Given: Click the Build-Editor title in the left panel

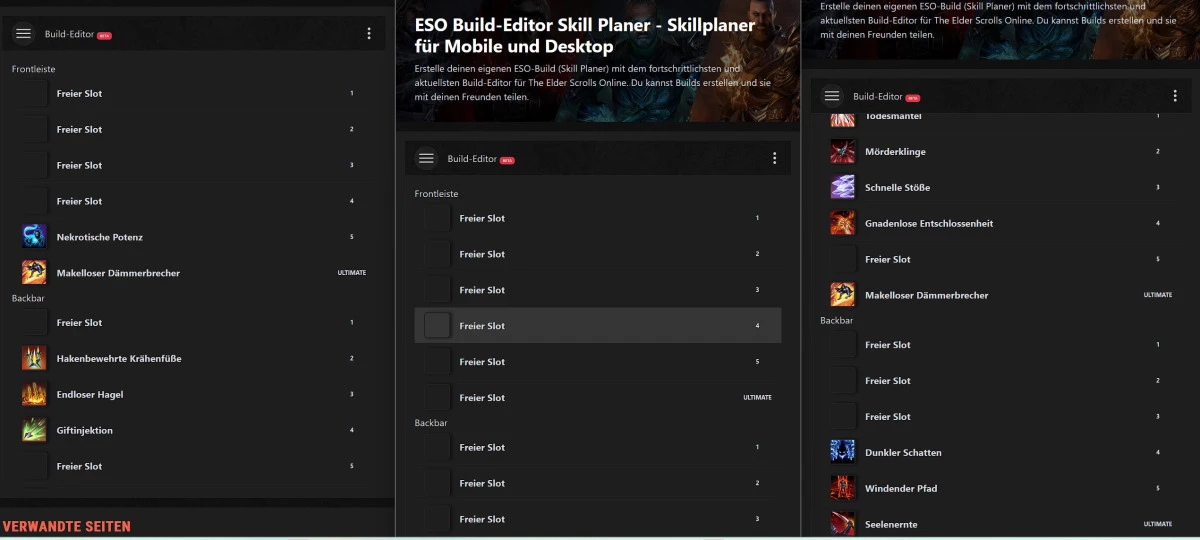Looking at the screenshot, I should point(69,34).
